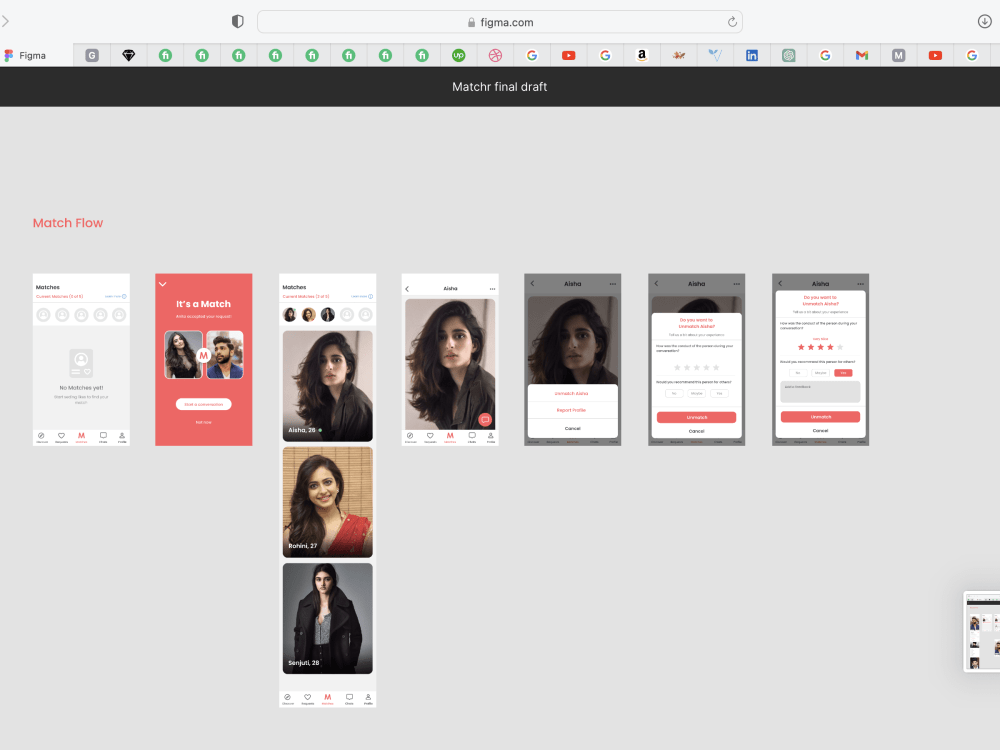This screenshot has height=750, width=1000.
Task: Click Learn more link in filled Matches frame
Action: (362, 297)
